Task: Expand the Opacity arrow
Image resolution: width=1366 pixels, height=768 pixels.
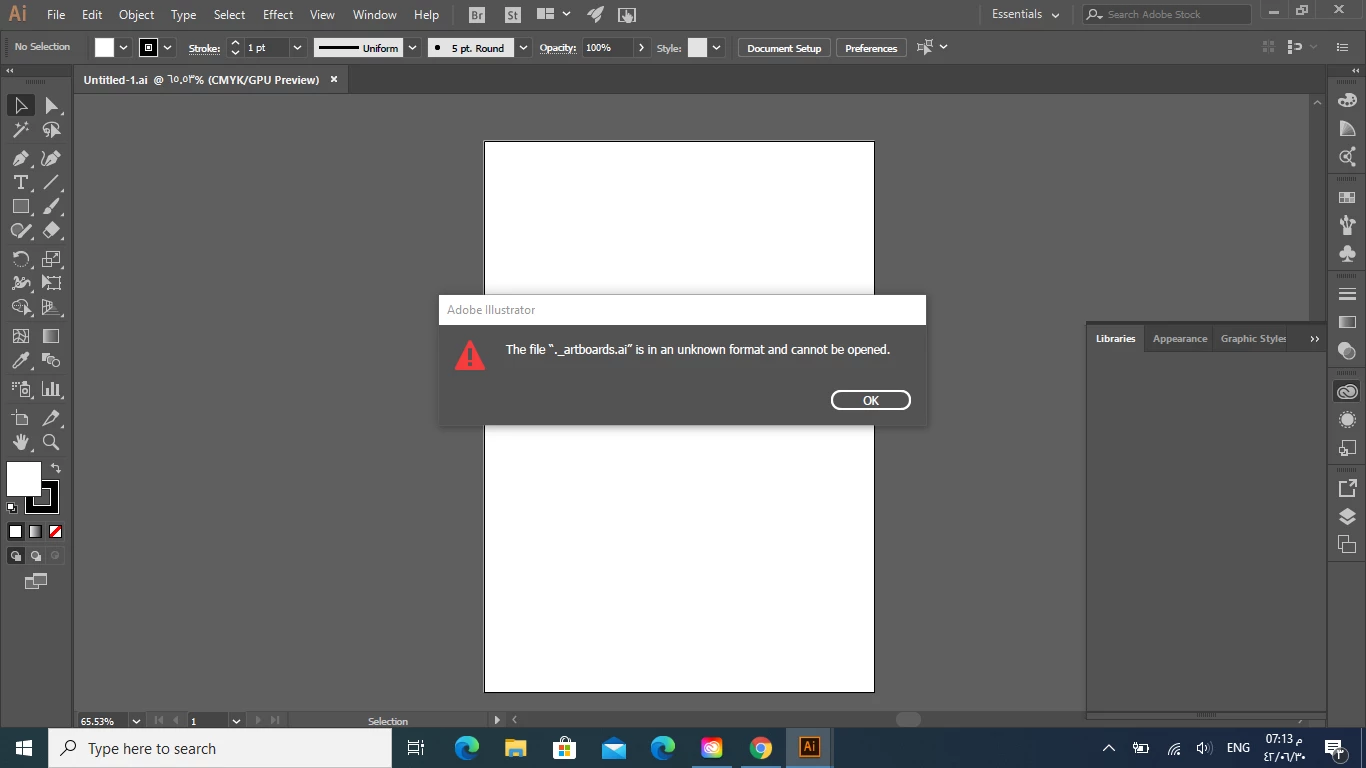Action: (641, 47)
